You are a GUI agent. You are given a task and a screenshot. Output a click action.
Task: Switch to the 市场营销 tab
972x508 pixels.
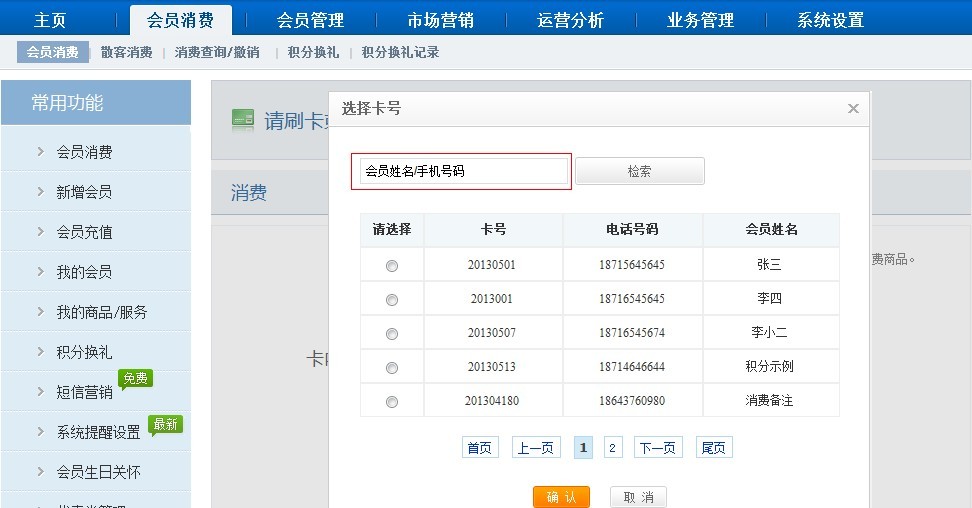click(x=440, y=20)
